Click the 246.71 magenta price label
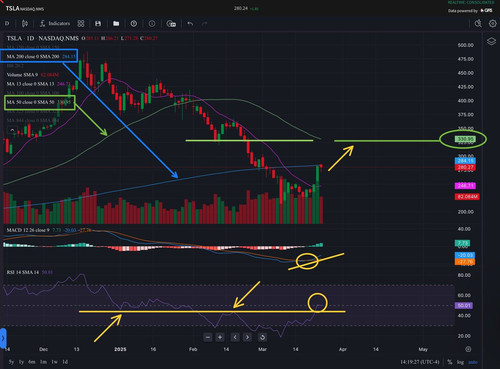500x369 pixels. point(465,186)
